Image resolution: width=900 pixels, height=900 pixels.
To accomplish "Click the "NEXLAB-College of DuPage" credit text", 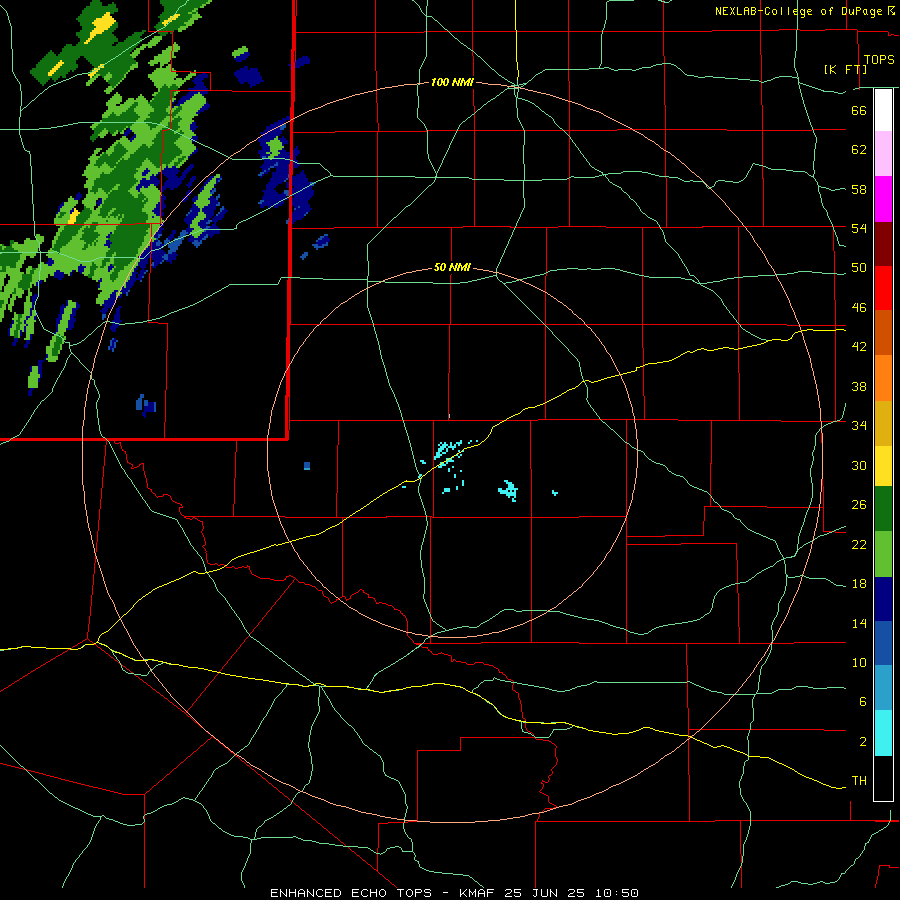I will tap(800, 11).
